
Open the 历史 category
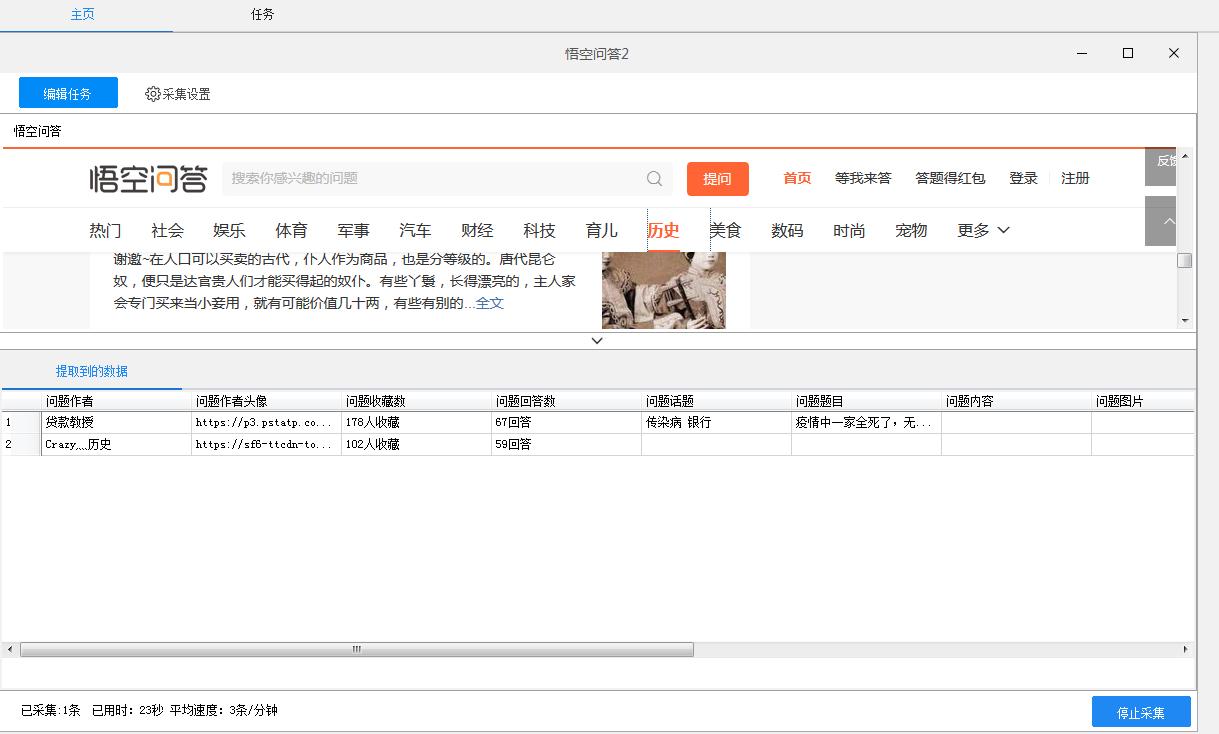(x=664, y=230)
